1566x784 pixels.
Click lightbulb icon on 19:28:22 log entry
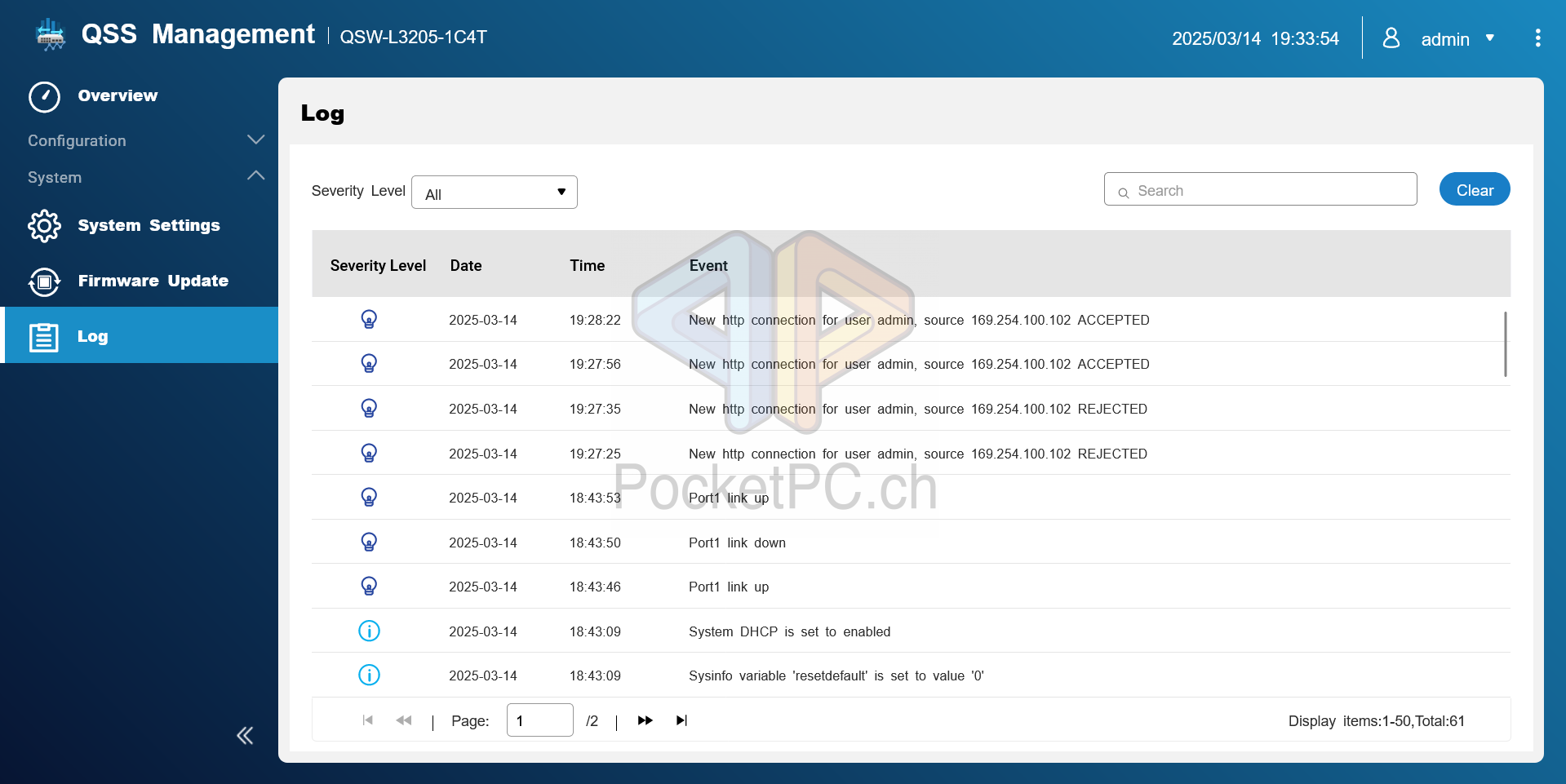tap(369, 320)
